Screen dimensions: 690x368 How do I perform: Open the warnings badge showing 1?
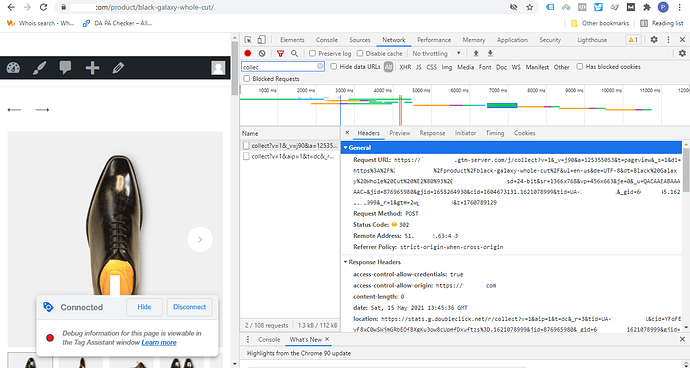[633, 40]
